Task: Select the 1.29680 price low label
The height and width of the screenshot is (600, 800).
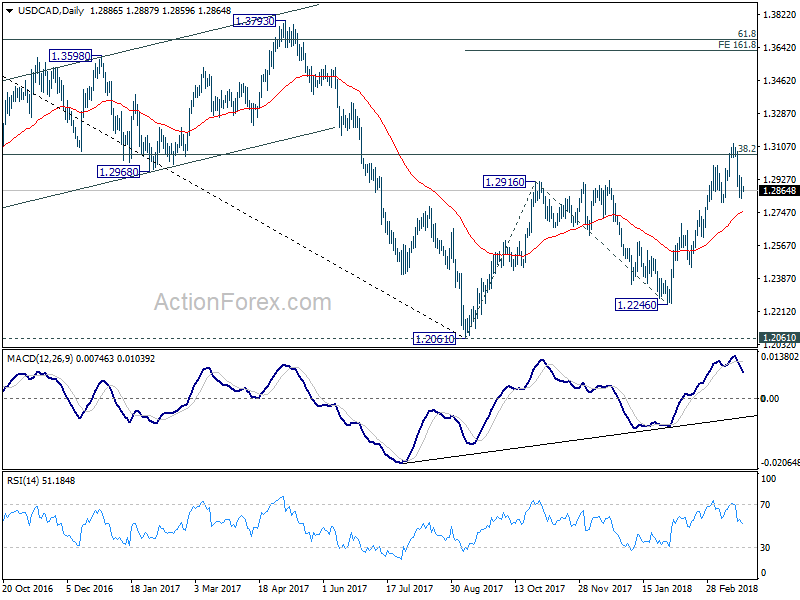Action: coord(118,172)
